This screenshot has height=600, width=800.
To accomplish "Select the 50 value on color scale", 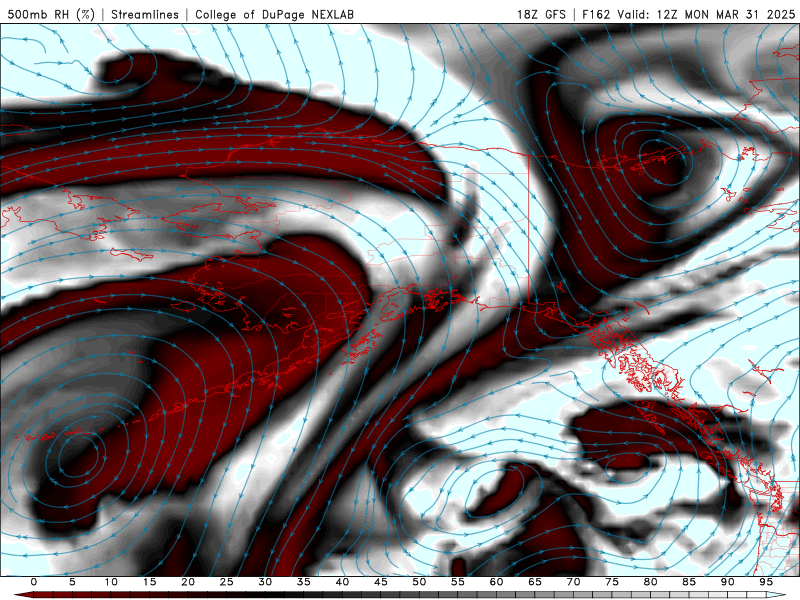I will point(419,582).
